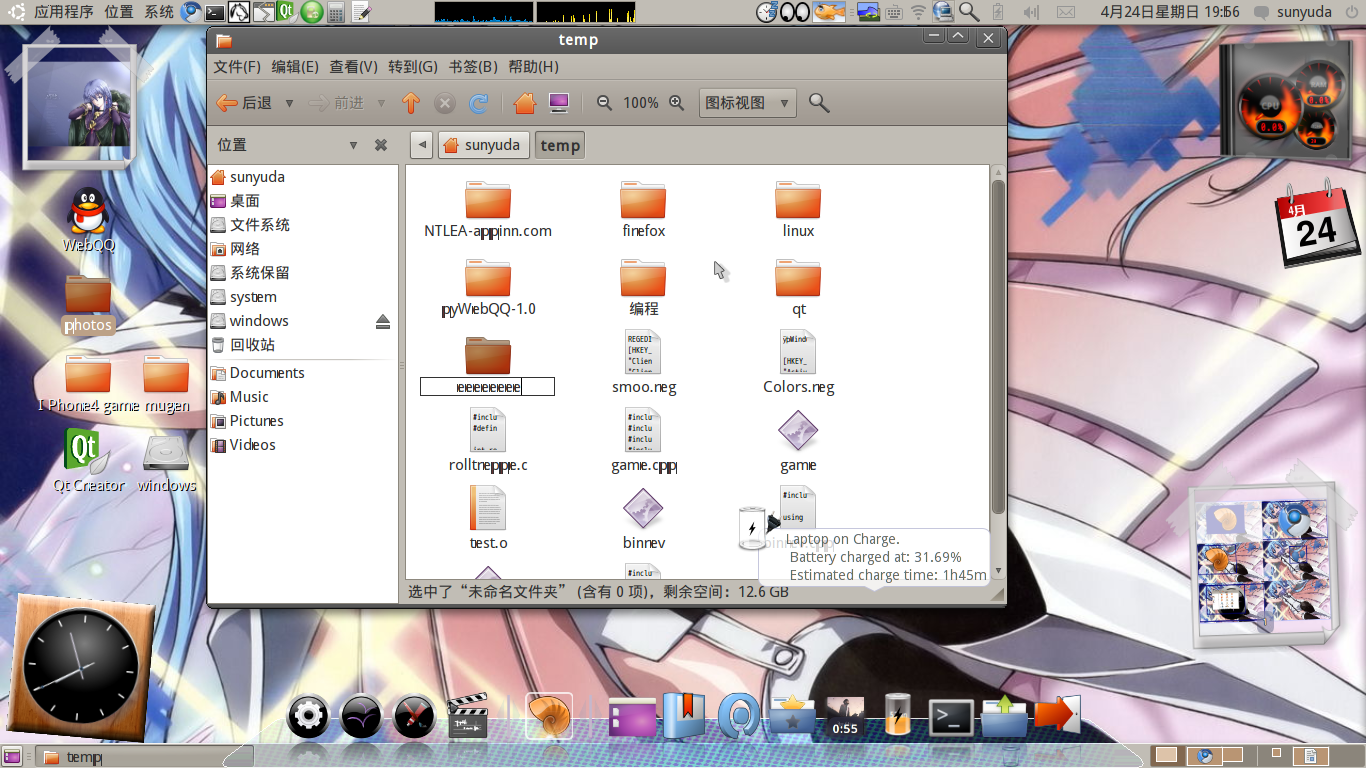Click the logout arrow dock icon

click(1057, 714)
